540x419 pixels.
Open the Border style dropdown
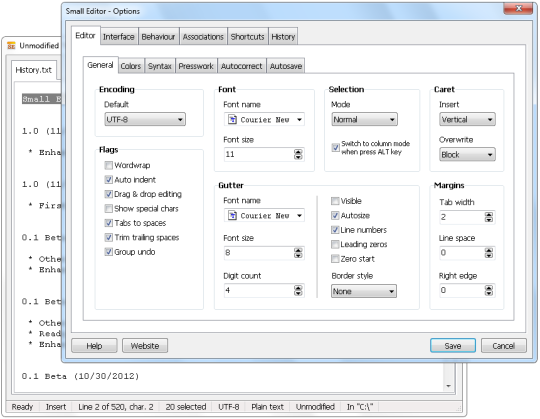tap(364, 291)
